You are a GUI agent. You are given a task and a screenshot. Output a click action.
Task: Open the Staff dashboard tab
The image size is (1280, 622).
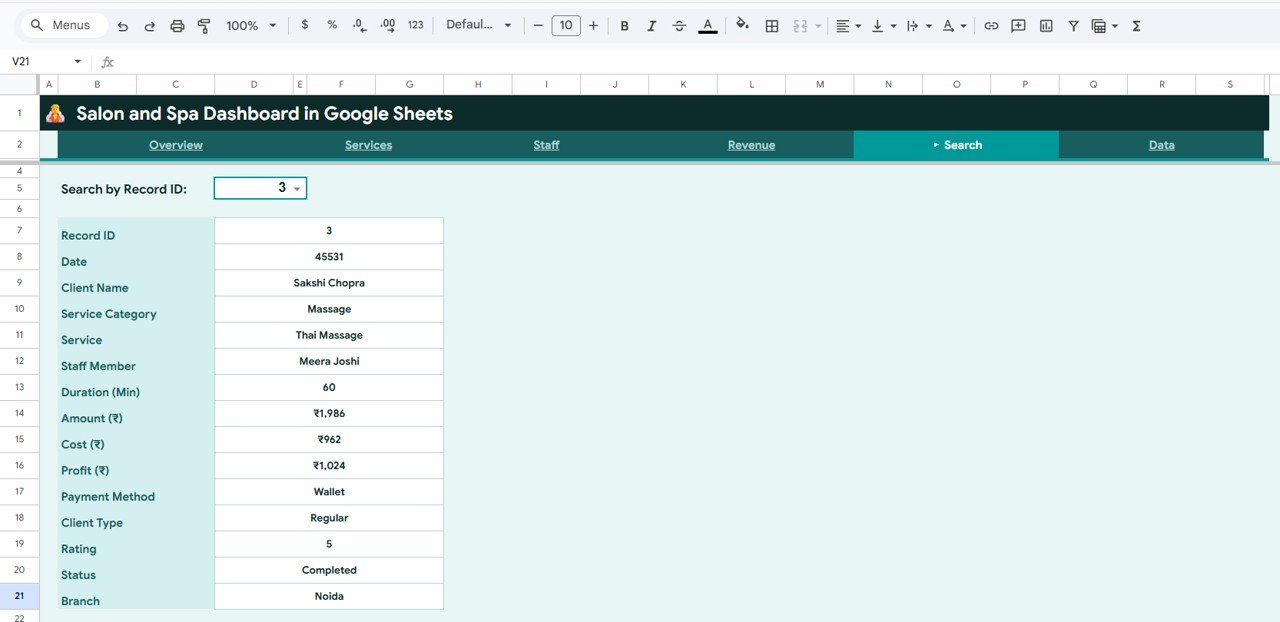pos(546,144)
